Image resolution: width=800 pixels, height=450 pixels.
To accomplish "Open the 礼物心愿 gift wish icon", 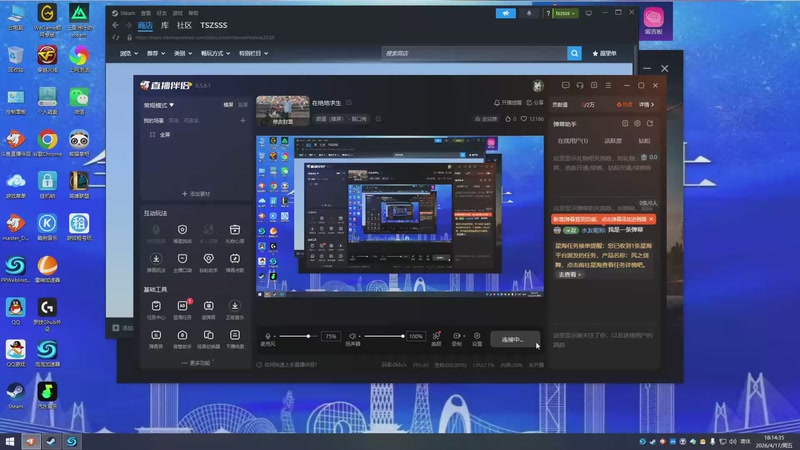I will 235,230.
